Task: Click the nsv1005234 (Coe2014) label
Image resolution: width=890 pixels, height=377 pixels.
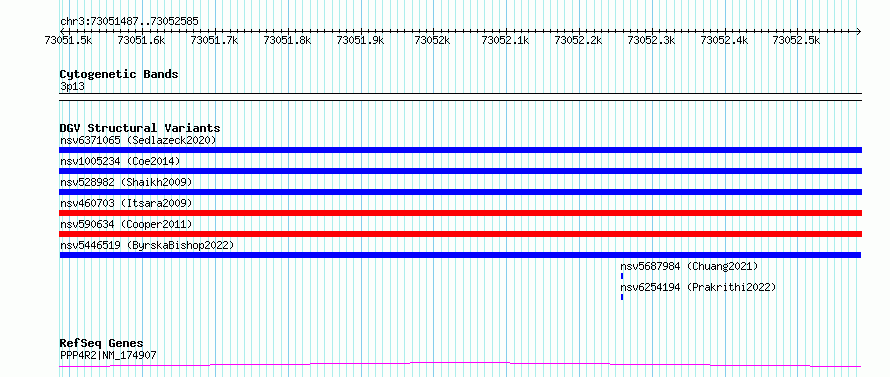Action: [120, 161]
